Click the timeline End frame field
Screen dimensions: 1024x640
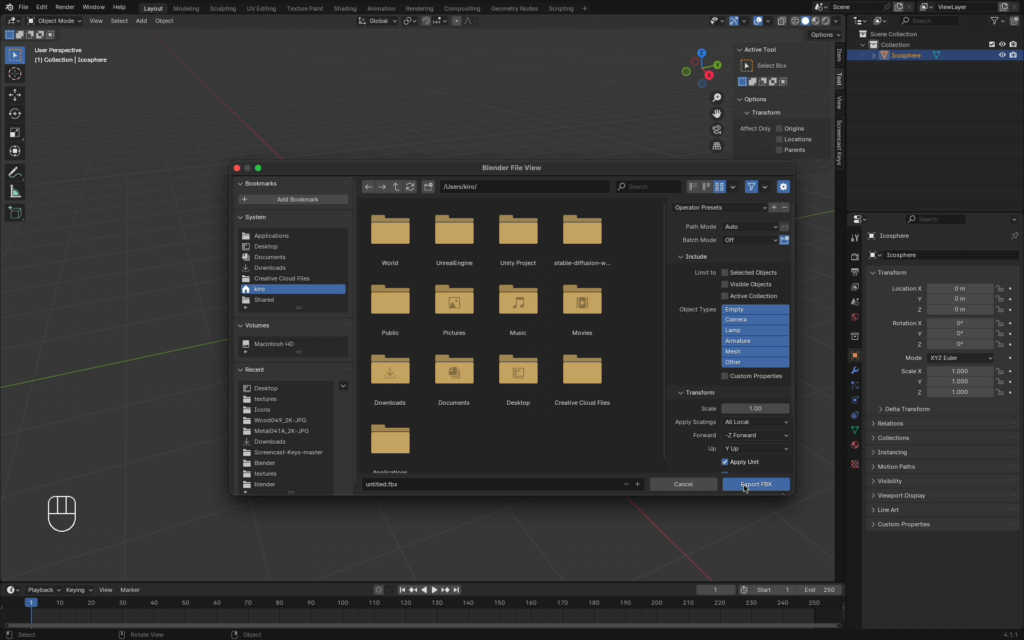click(x=820, y=590)
